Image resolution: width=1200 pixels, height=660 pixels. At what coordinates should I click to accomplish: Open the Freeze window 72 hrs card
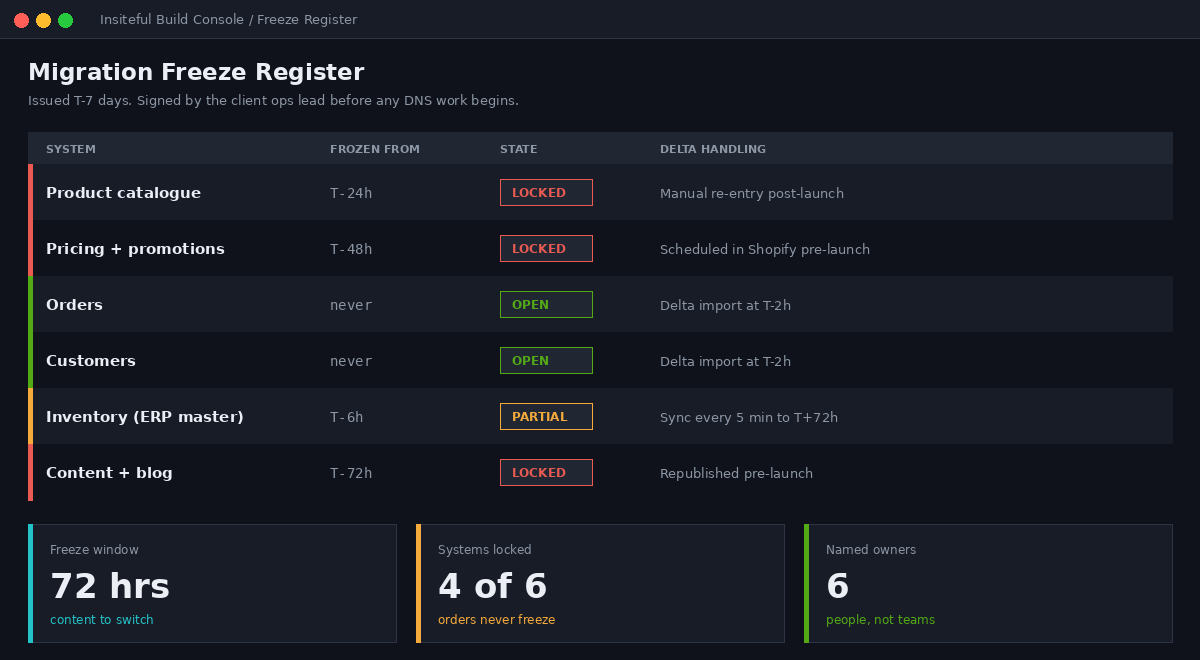[x=212, y=583]
